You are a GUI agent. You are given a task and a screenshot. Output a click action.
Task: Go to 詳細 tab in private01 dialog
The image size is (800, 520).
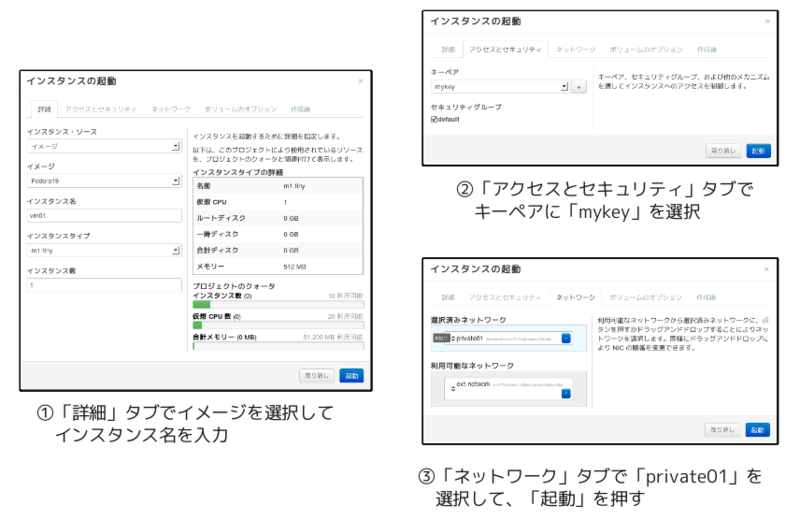[x=448, y=298]
